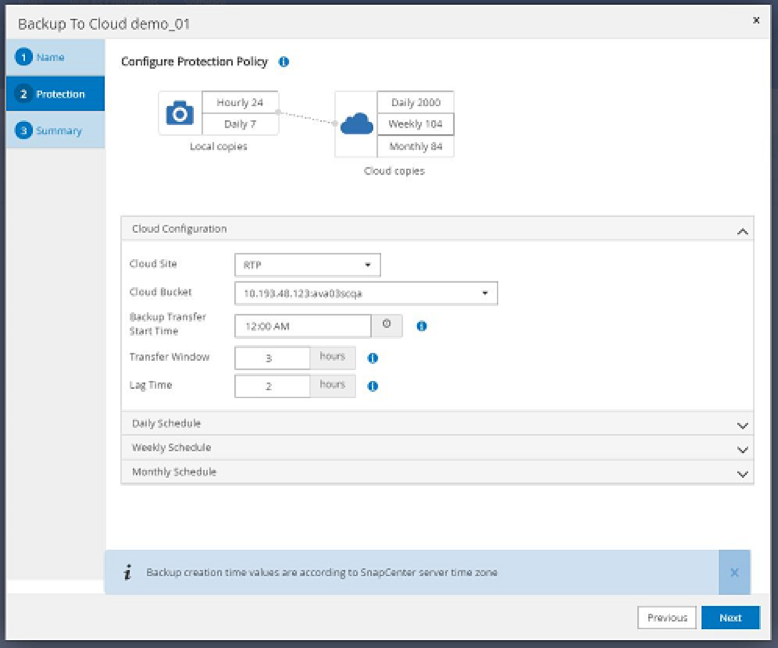Click info icon next to Backup Transfer Start Time
This screenshot has height=648, width=778.
pyautogui.click(x=421, y=326)
